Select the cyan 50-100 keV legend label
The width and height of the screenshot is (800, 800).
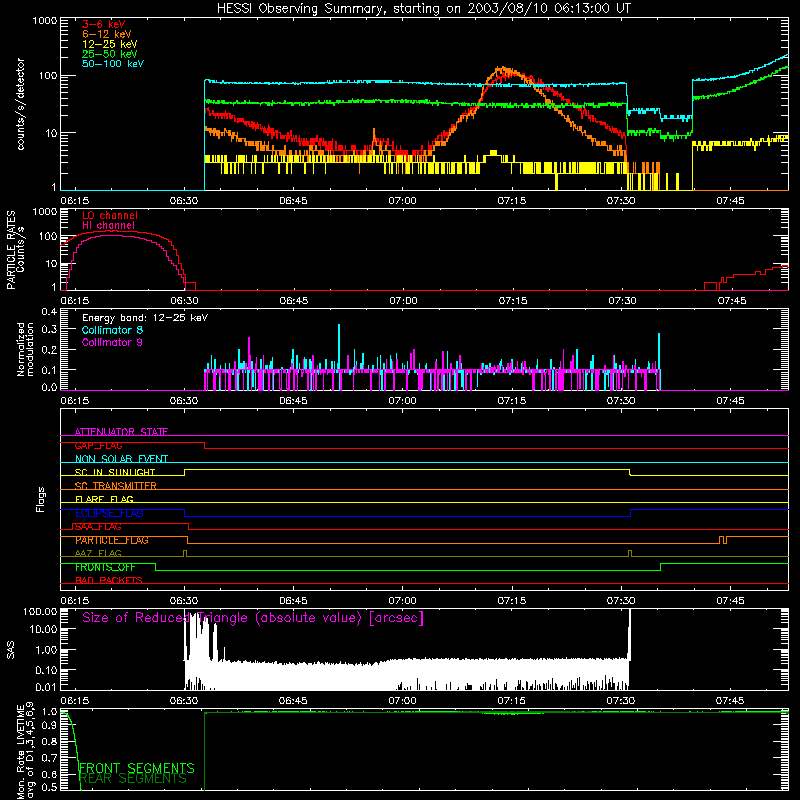[113, 64]
